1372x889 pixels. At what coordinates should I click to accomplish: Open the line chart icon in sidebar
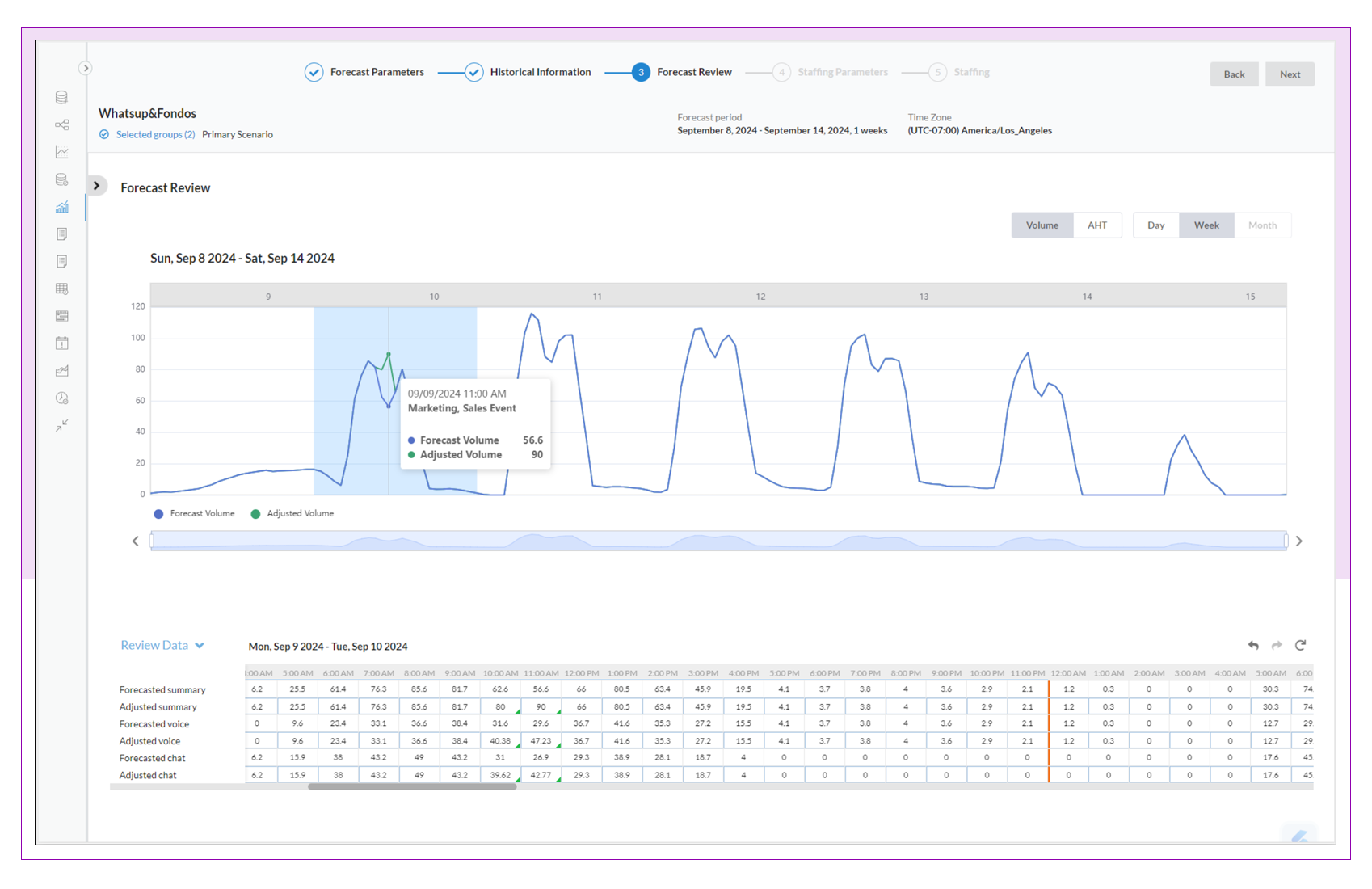[x=61, y=152]
